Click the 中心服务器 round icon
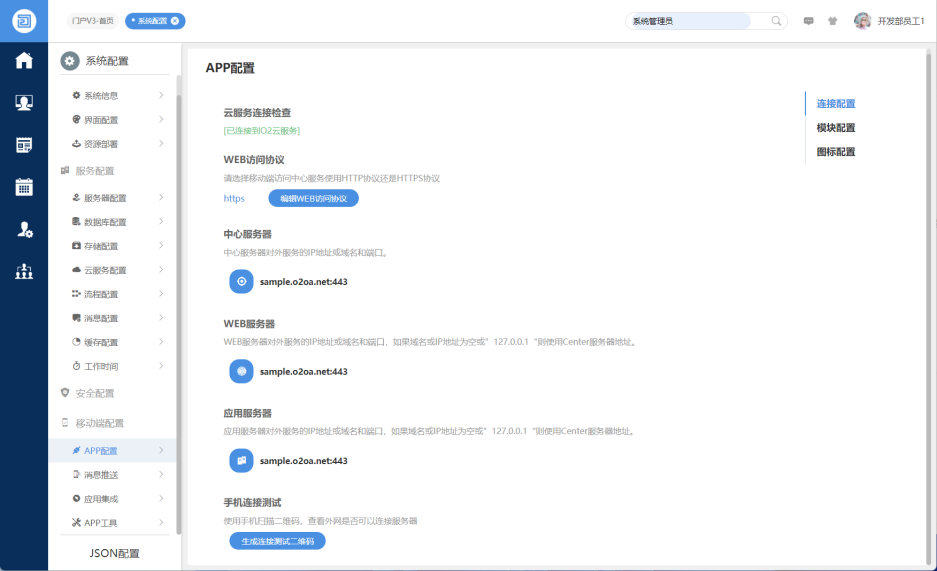The height and width of the screenshot is (571, 937). [x=241, y=282]
